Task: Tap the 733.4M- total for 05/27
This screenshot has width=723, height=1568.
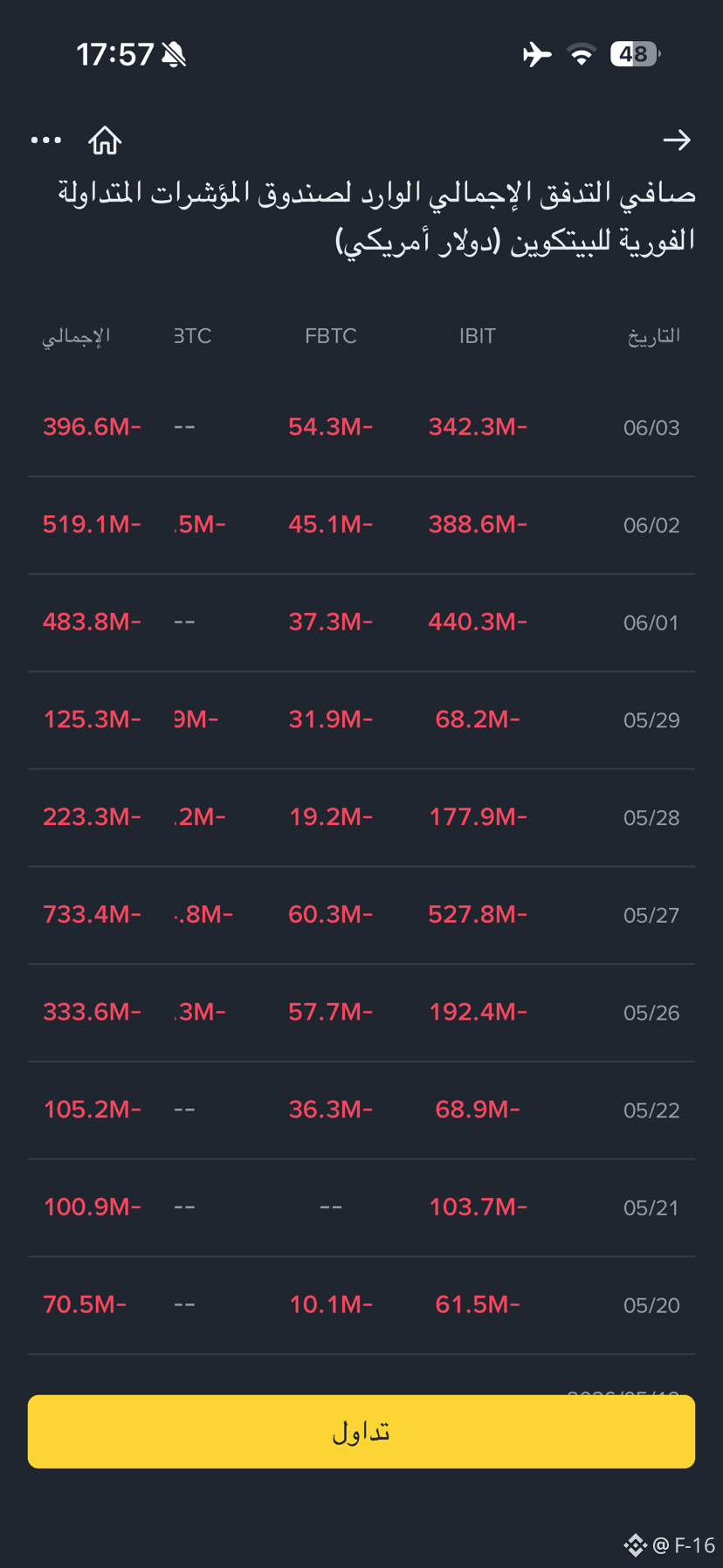Action: click(x=92, y=914)
